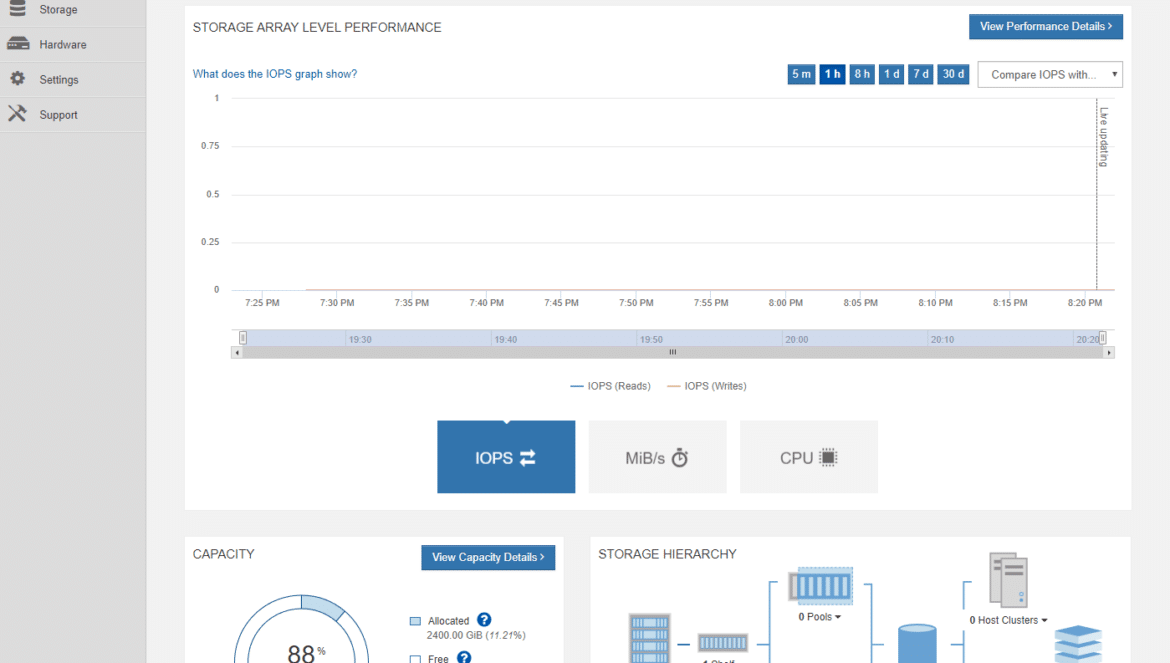Switch to the CPU graph tab
Image resolution: width=1170 pixels, height=663 pixels.
click(x=809, y=457)
